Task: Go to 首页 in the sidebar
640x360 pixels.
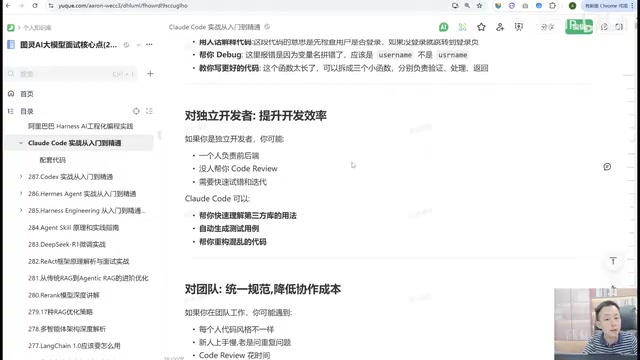Action: 27,94
